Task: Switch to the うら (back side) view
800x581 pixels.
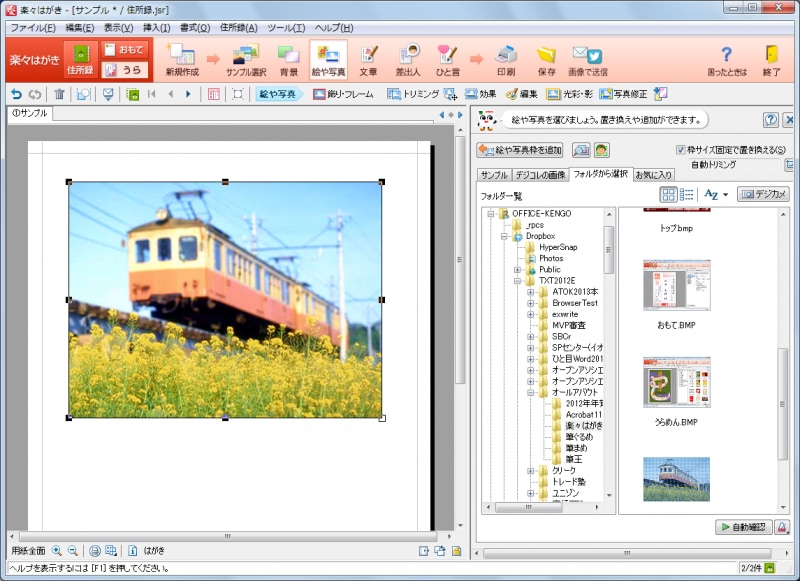Action: pos(125,70)
